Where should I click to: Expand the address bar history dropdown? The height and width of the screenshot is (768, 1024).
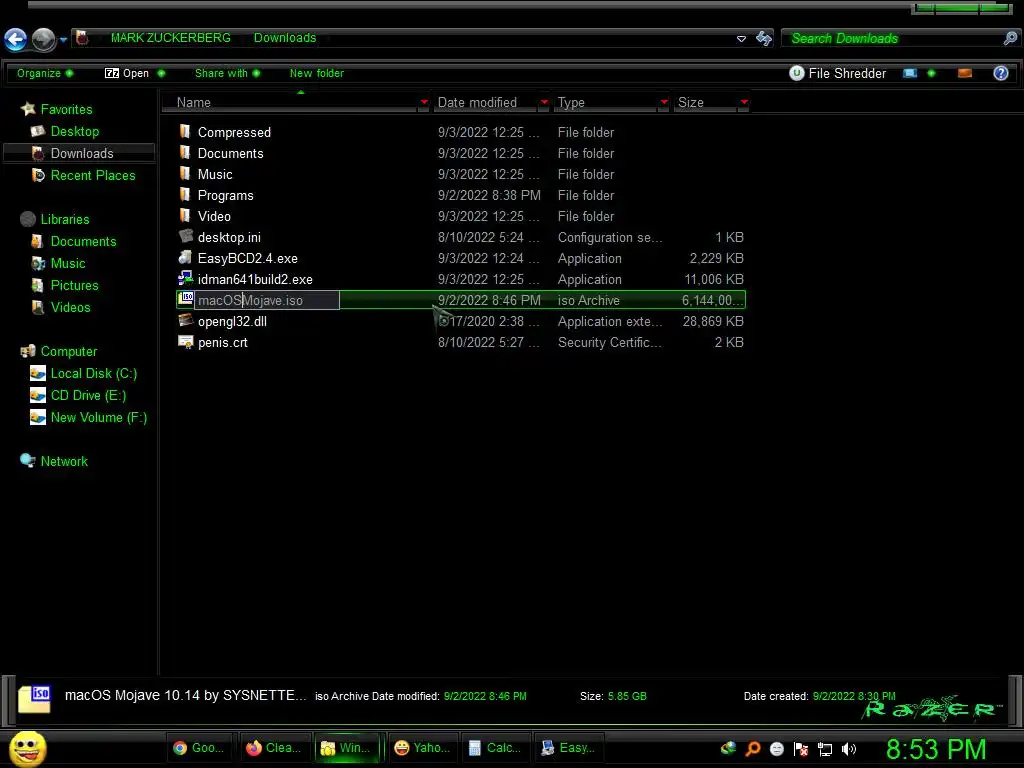741,39
